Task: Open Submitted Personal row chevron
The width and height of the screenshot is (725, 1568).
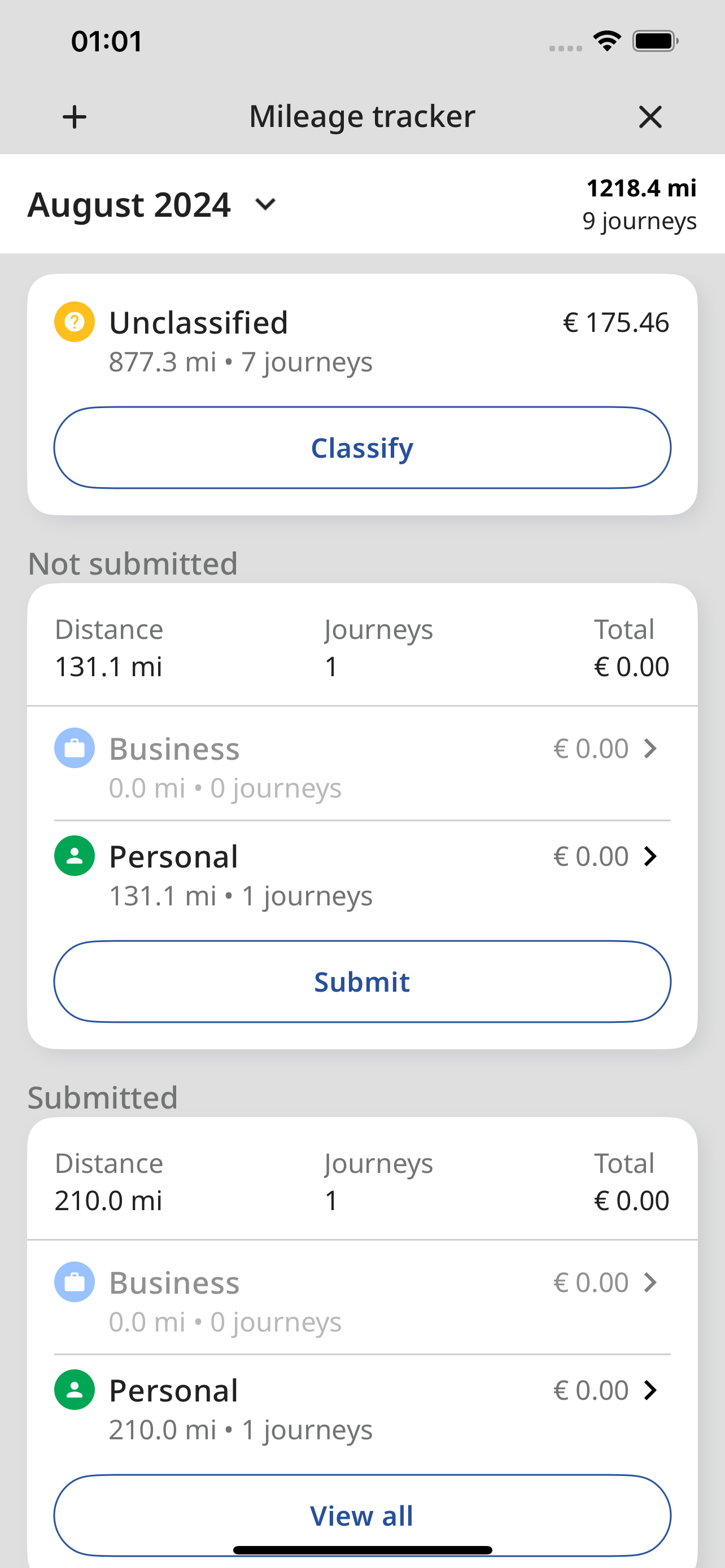Action: (x=650, y=1390)
